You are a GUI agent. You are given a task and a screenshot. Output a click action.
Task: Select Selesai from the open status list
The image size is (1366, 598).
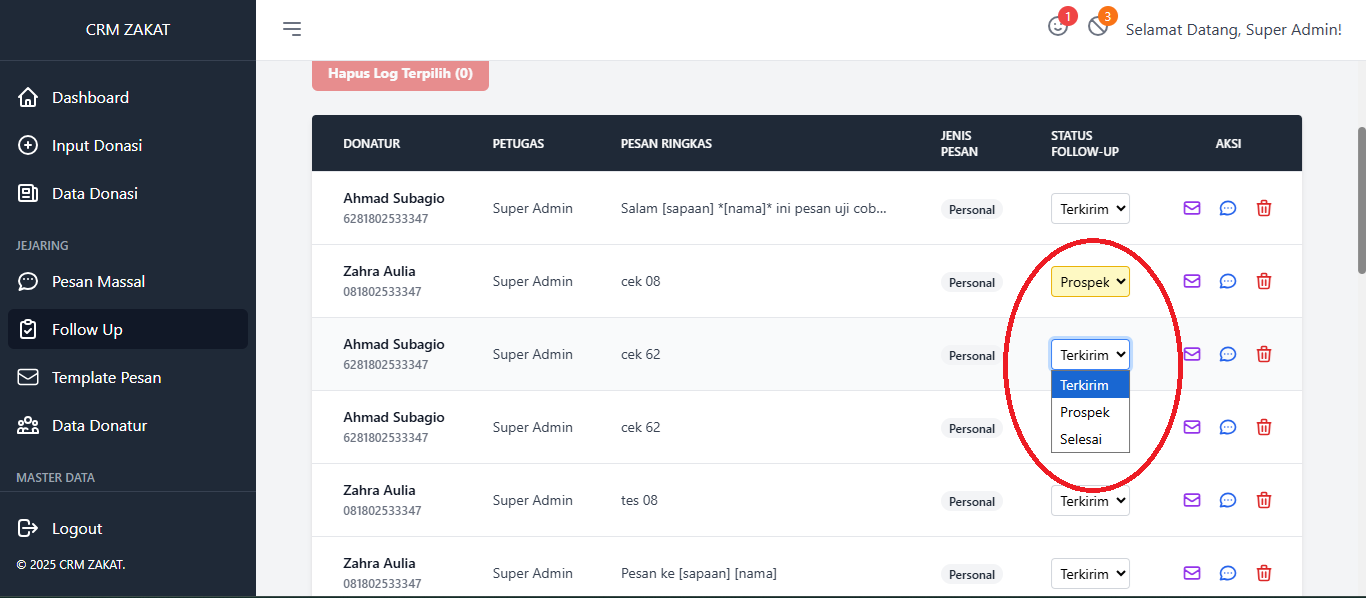[1081, 439]
